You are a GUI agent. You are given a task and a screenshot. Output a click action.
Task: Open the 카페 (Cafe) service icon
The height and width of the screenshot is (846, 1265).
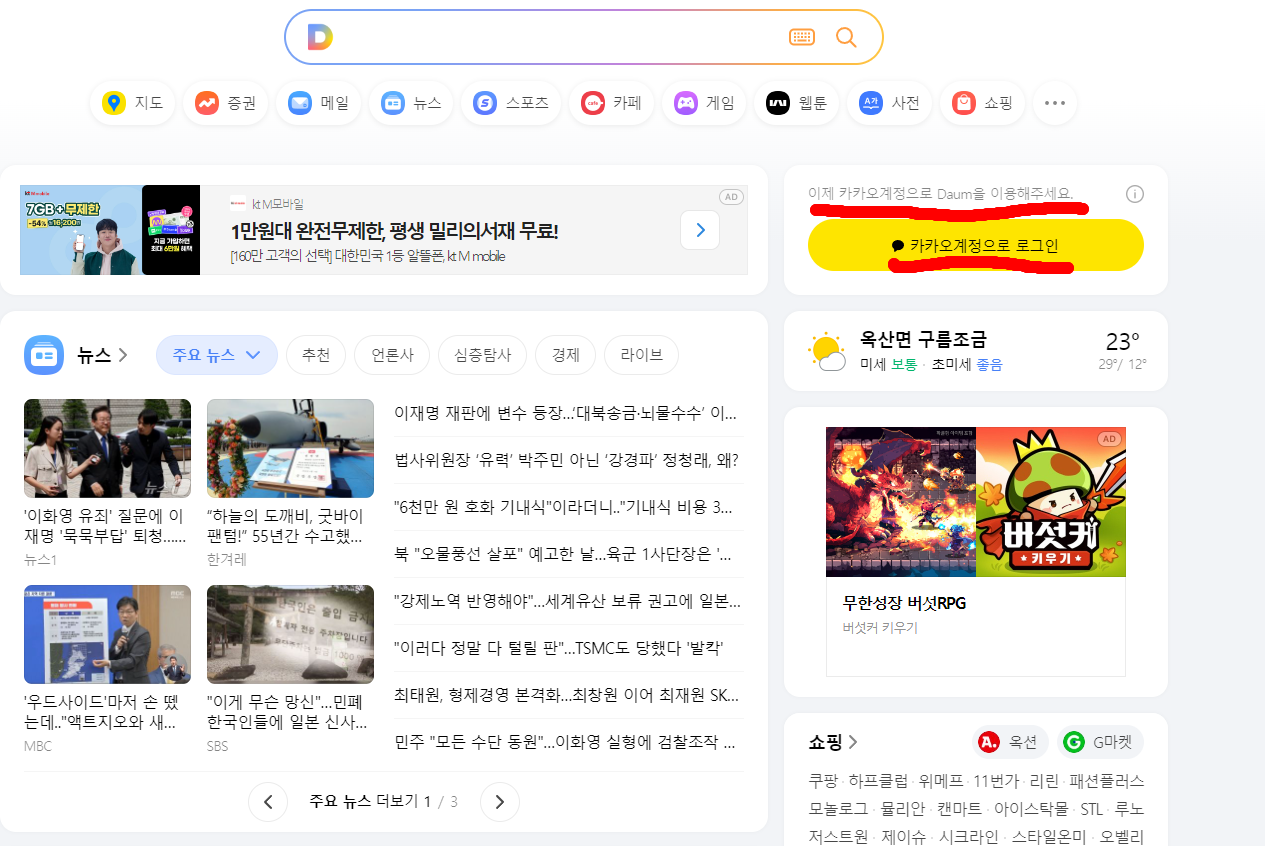(x=610, y=102)
